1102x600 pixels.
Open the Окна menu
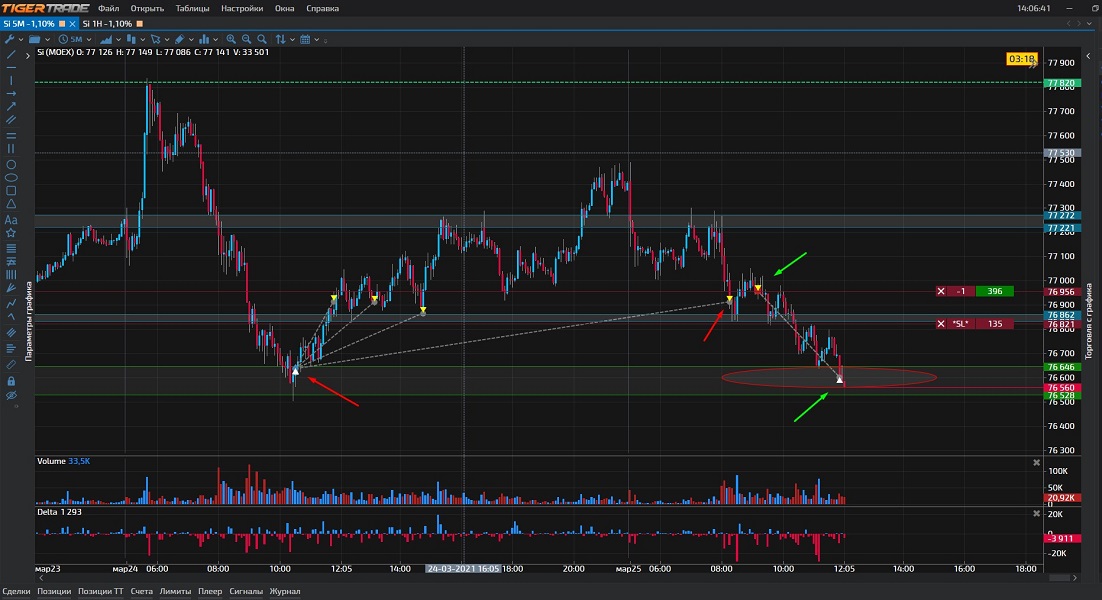click(x=284, y=8)
